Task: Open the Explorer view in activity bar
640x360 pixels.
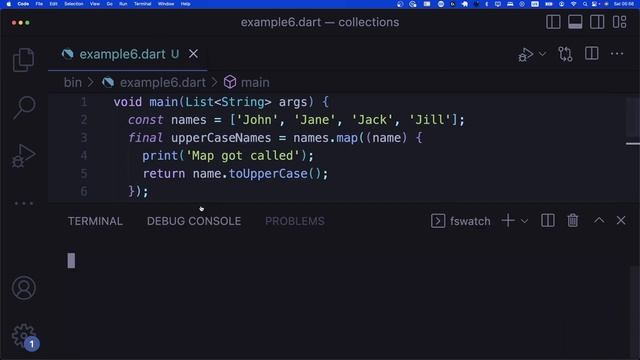Action: pos(23,60)
